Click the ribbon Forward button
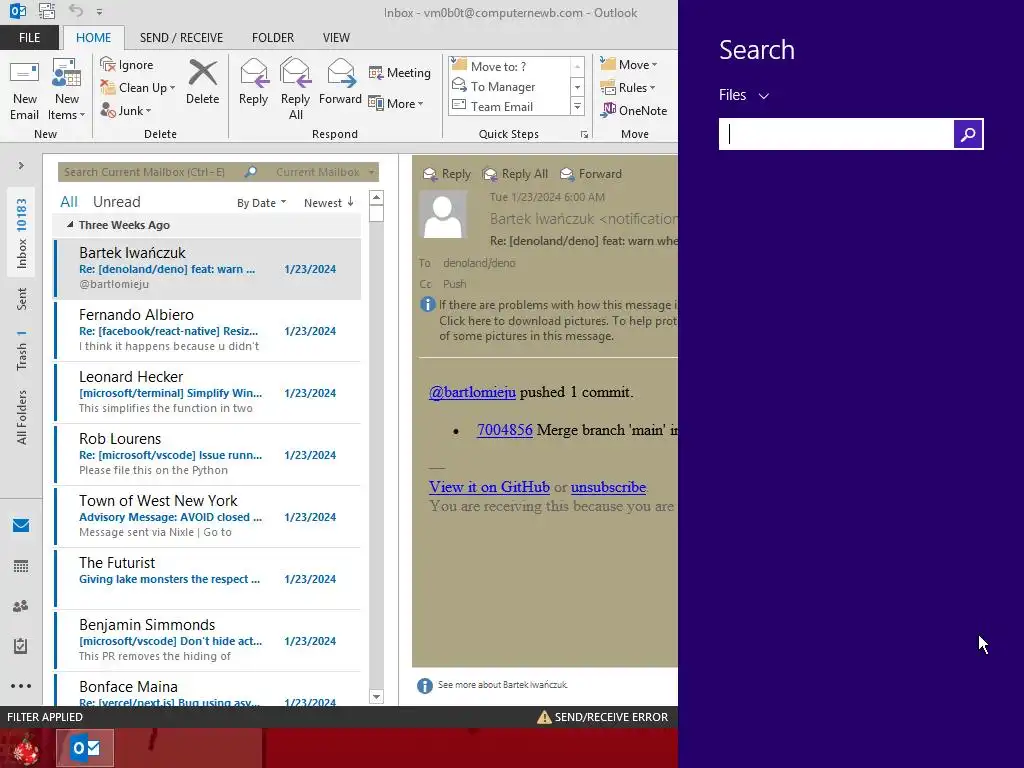Screen dimensions: 1024x768 tap(340, 82)
